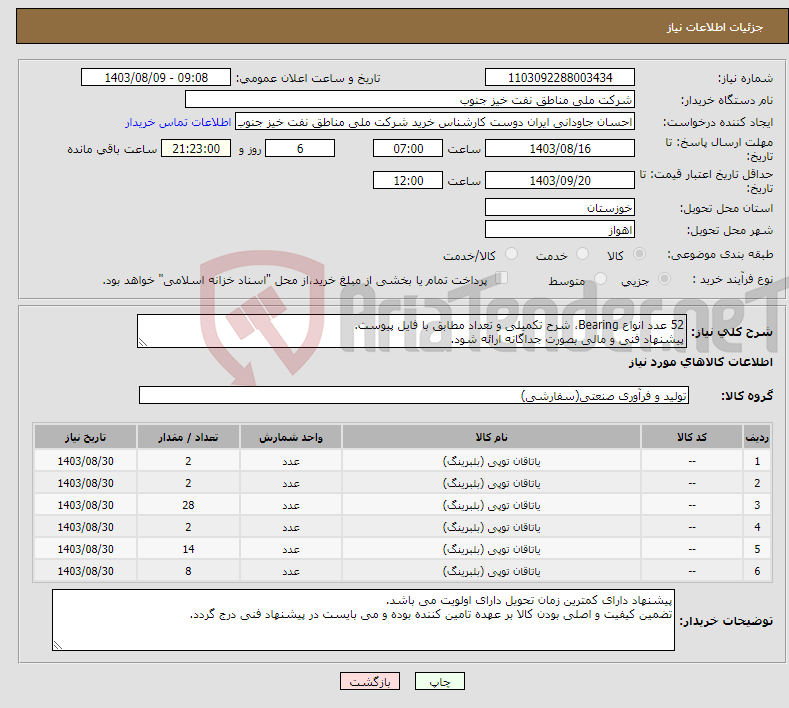Click the general description text area
The height and width of the screenshot is (708, 789).
click(x=412, y=331)
